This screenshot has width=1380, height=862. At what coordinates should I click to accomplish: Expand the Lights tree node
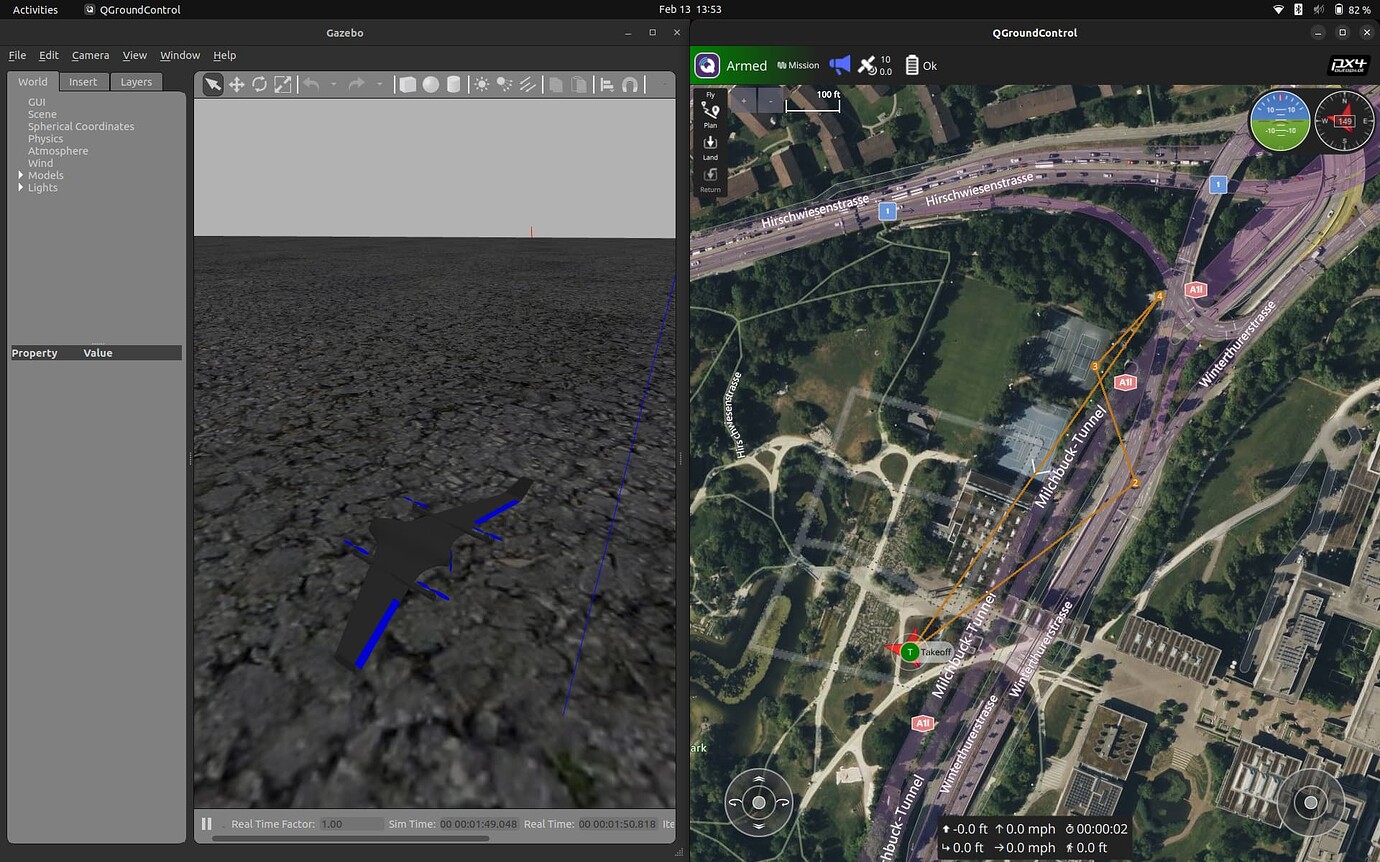tap(21, 188)
